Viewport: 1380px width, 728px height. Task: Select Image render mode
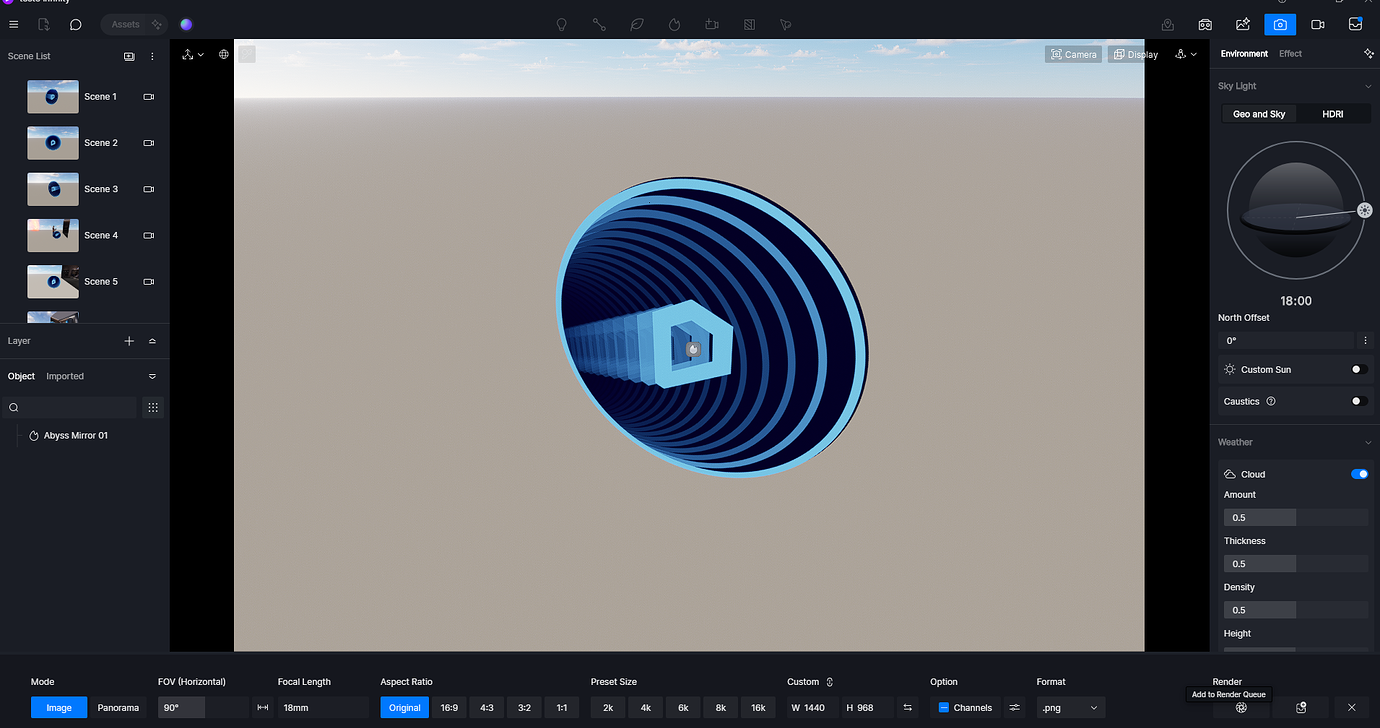pos(59,707)
